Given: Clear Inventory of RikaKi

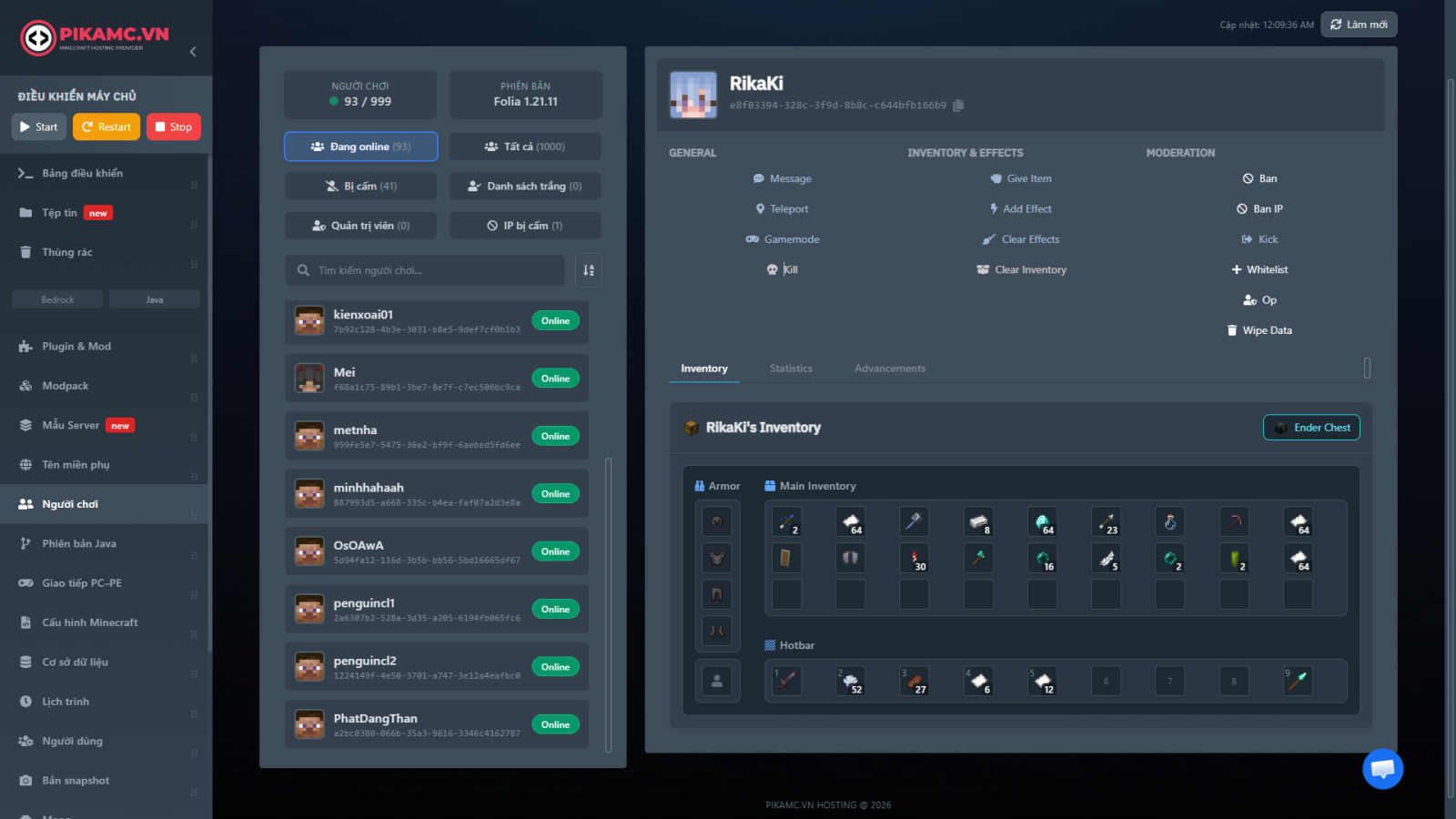Looking at the screenshot, I should [x=1021, y=269].
